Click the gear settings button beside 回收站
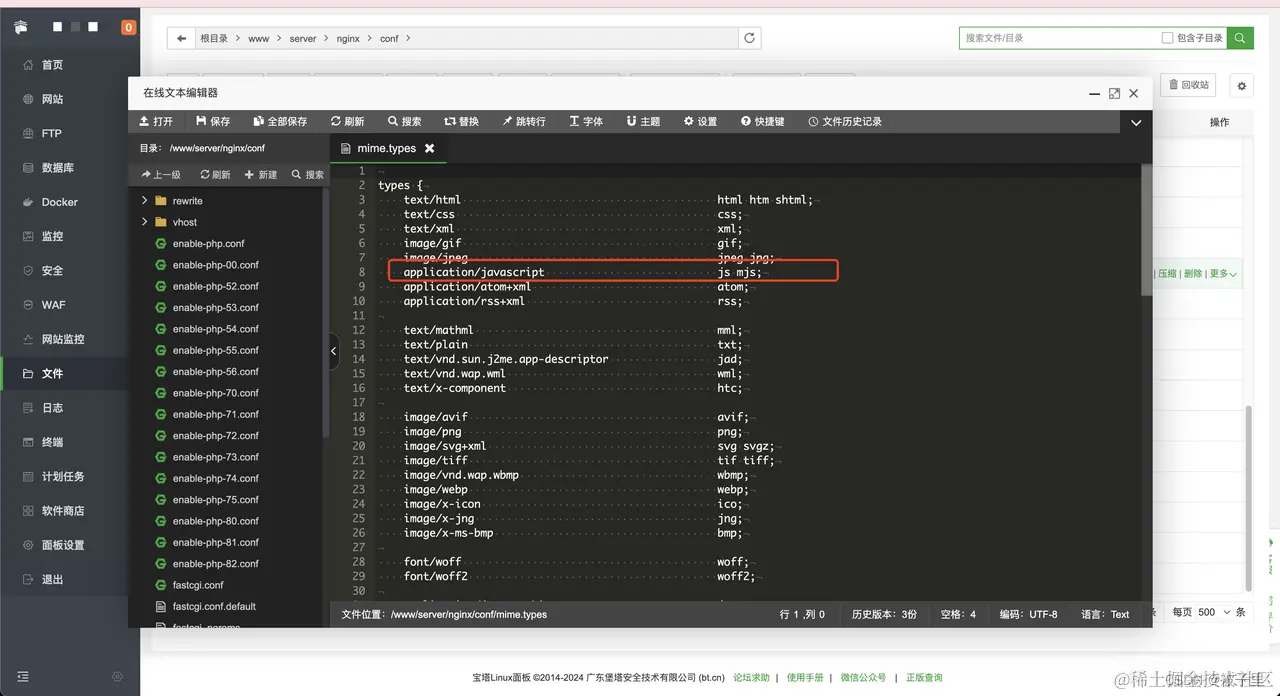 pos(1242,86)
